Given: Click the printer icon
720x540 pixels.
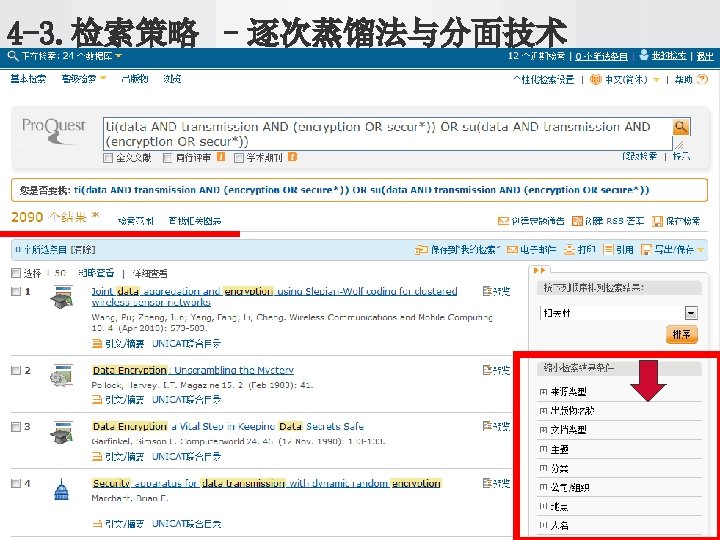Looking at the screenshot, I should [569, 249].
